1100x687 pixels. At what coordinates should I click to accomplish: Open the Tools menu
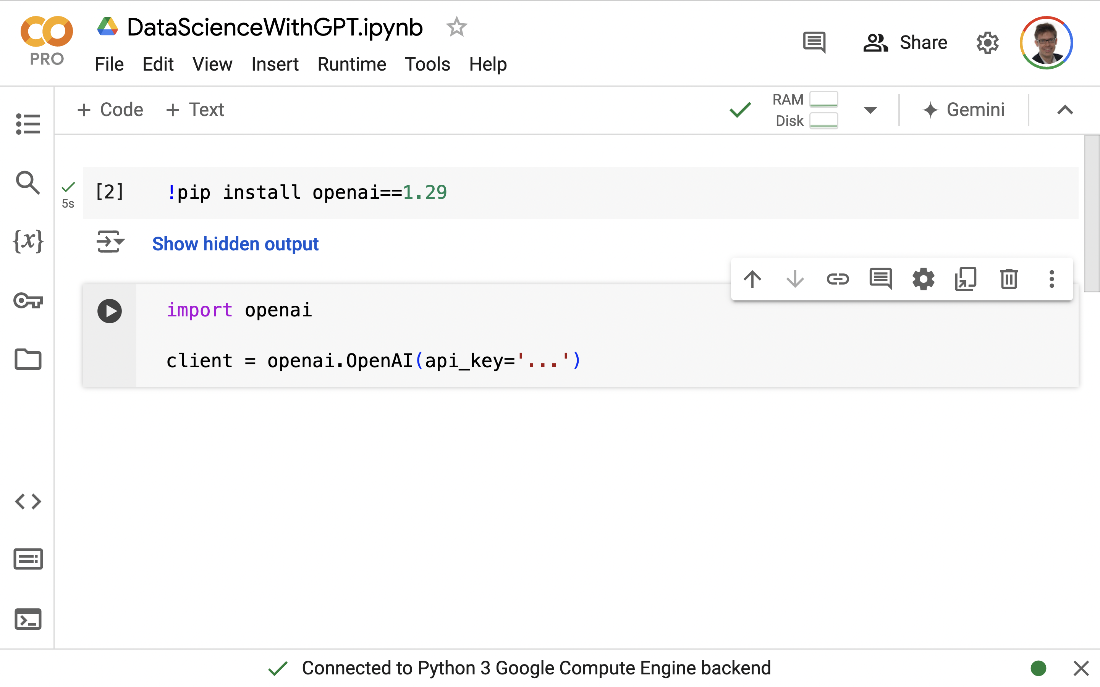point(427,65)
